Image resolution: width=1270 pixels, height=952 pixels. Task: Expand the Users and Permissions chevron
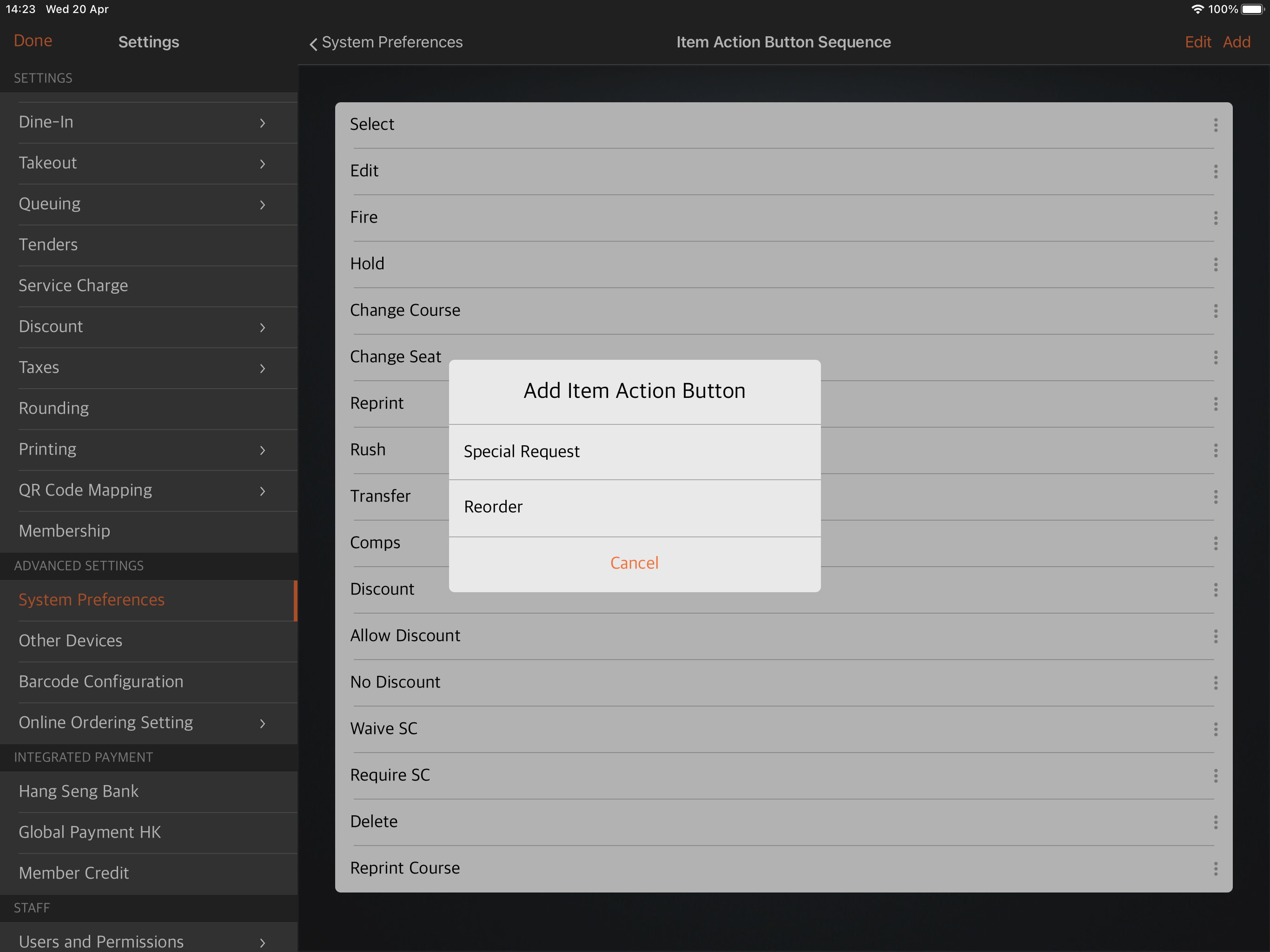[x=262, y=943]
